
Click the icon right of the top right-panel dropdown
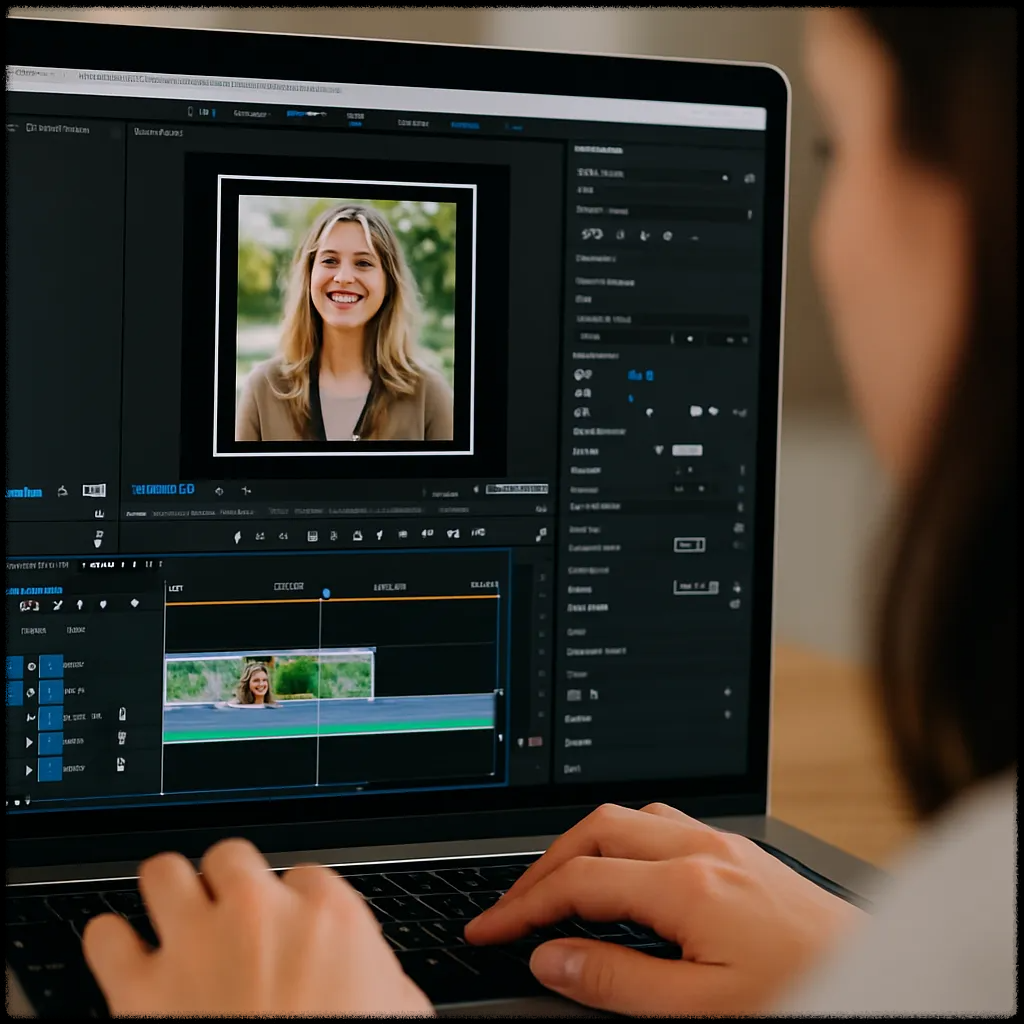click(x=749, y=178)
